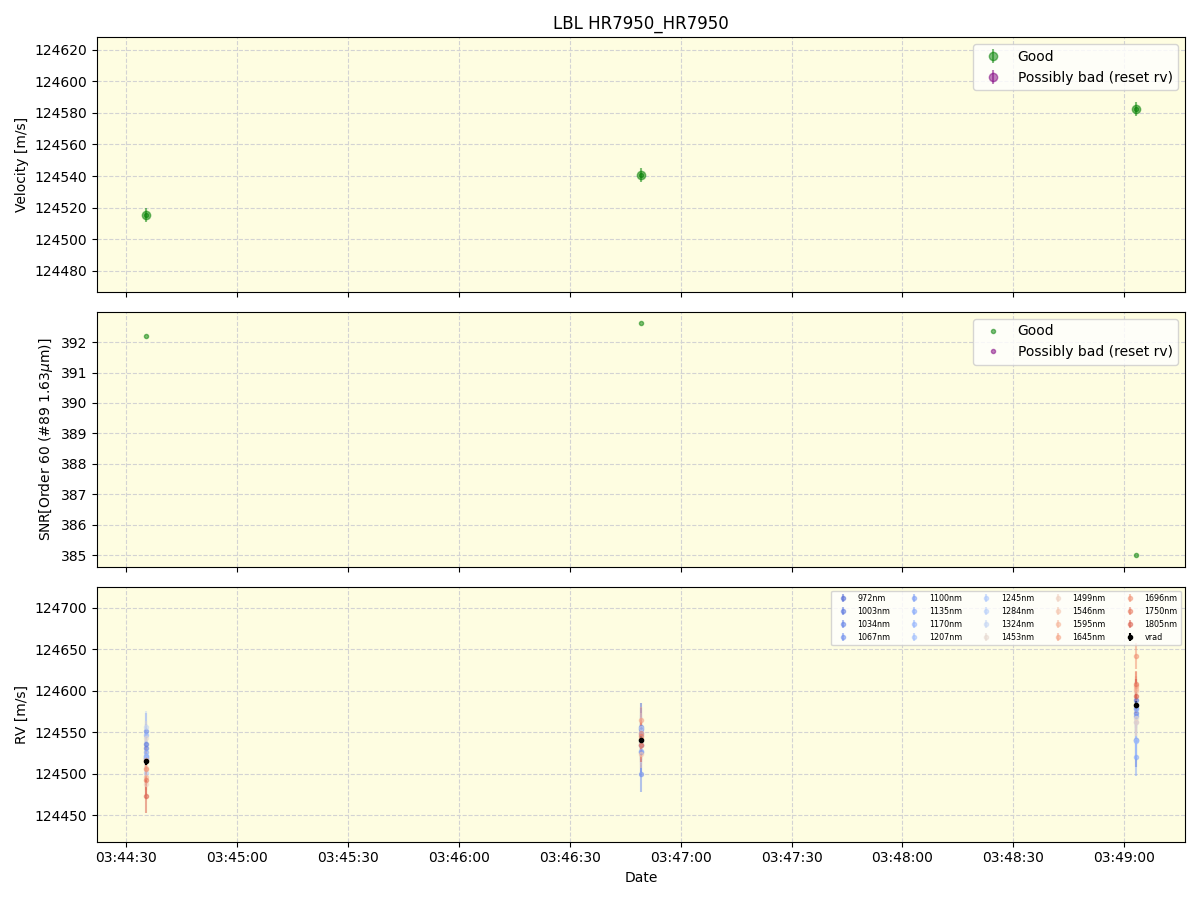Click the 03:49:00 time tick label

pos(1124,857)
